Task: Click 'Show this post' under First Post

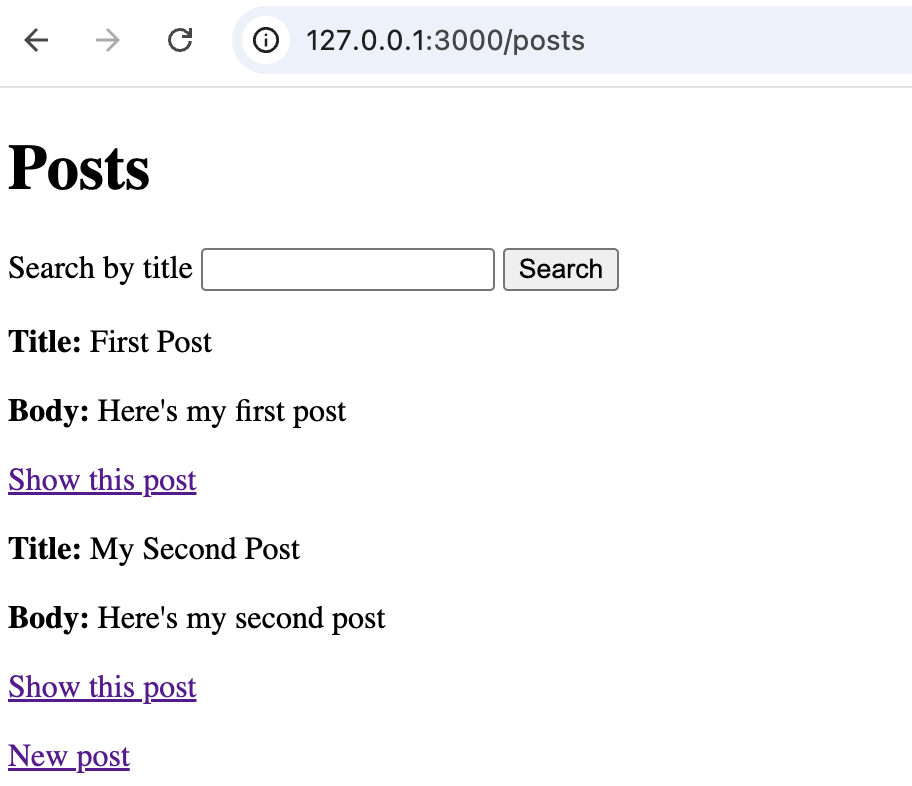Action: (101, 480)
